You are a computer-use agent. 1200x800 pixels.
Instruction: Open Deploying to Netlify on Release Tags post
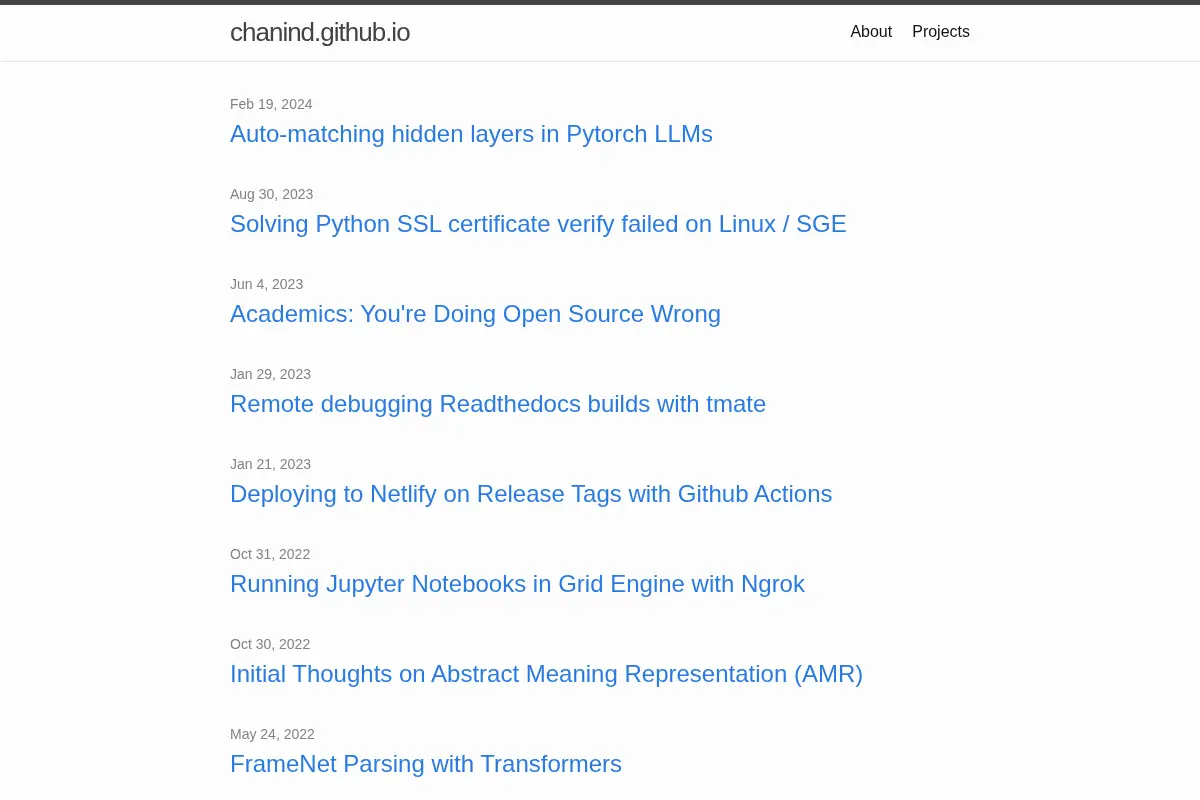(531, 494)
